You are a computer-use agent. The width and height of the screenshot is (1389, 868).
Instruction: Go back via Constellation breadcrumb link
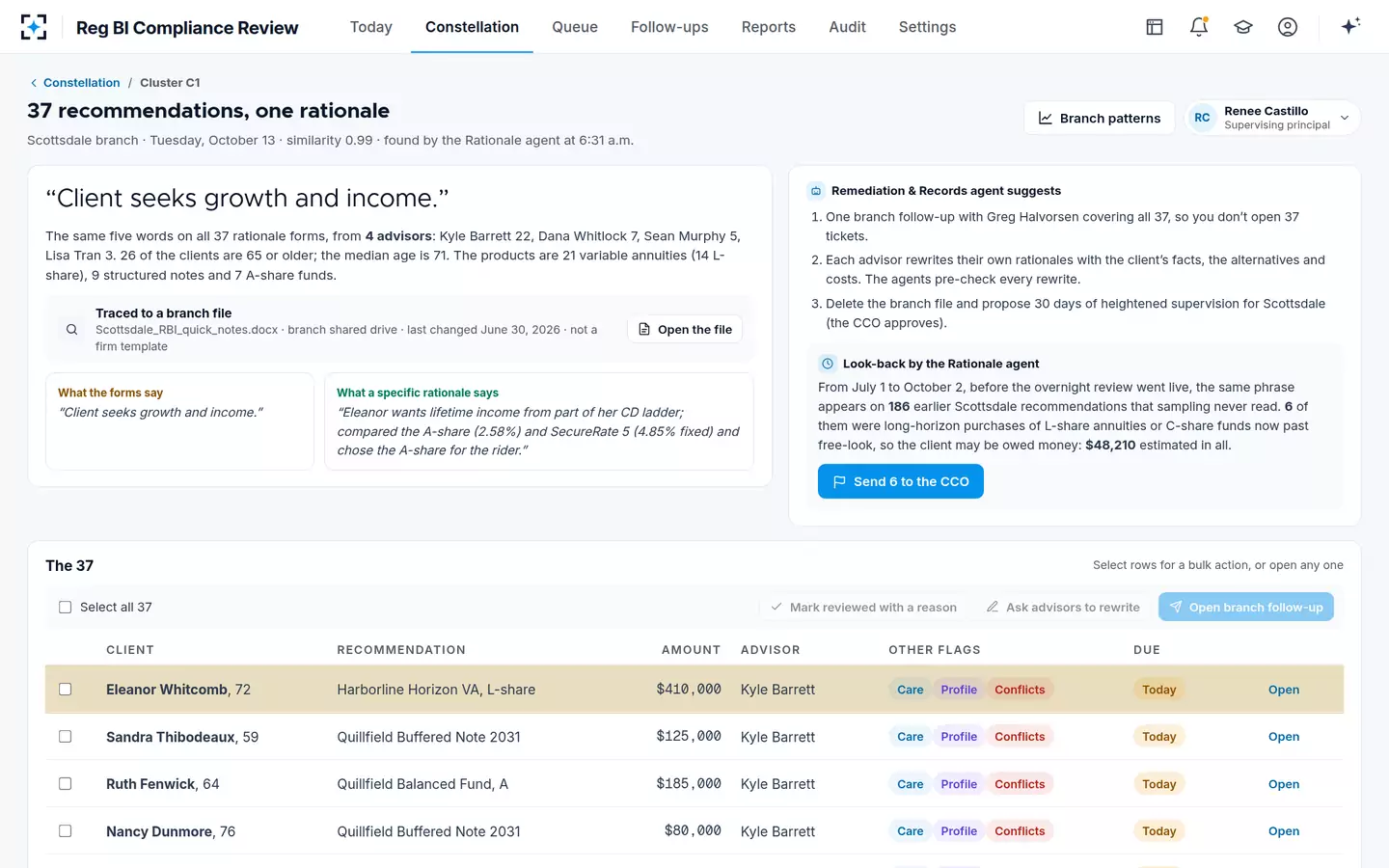[82, 83]
